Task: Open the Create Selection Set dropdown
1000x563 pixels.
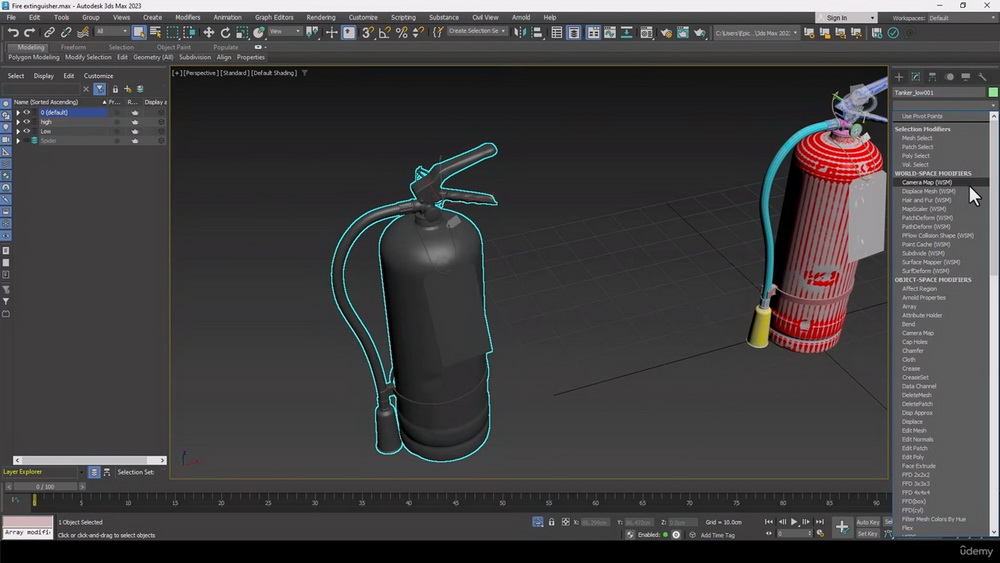Action: [x=476, y=31]
